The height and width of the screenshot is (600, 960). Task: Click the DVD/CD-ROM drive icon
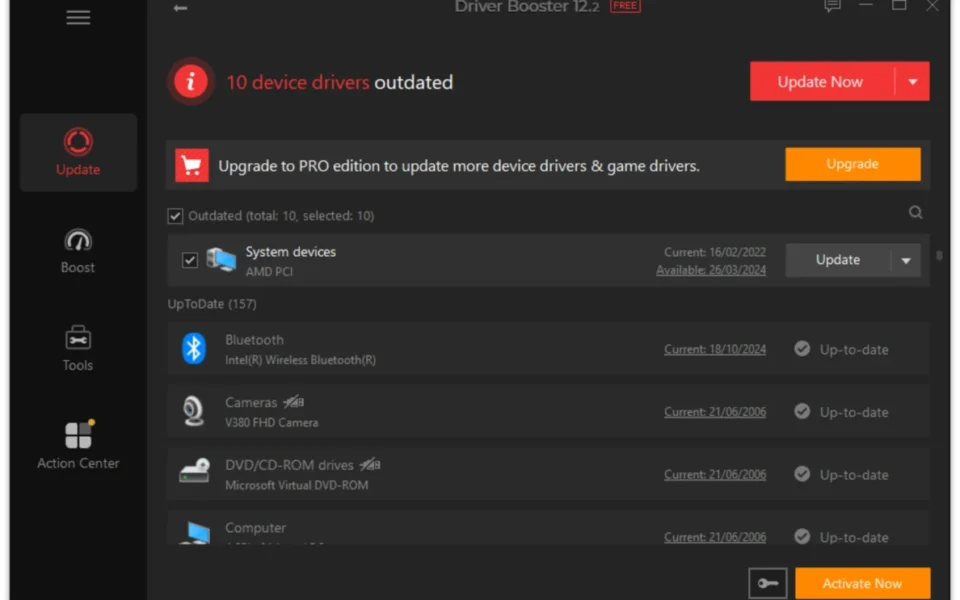coord(195,471)
